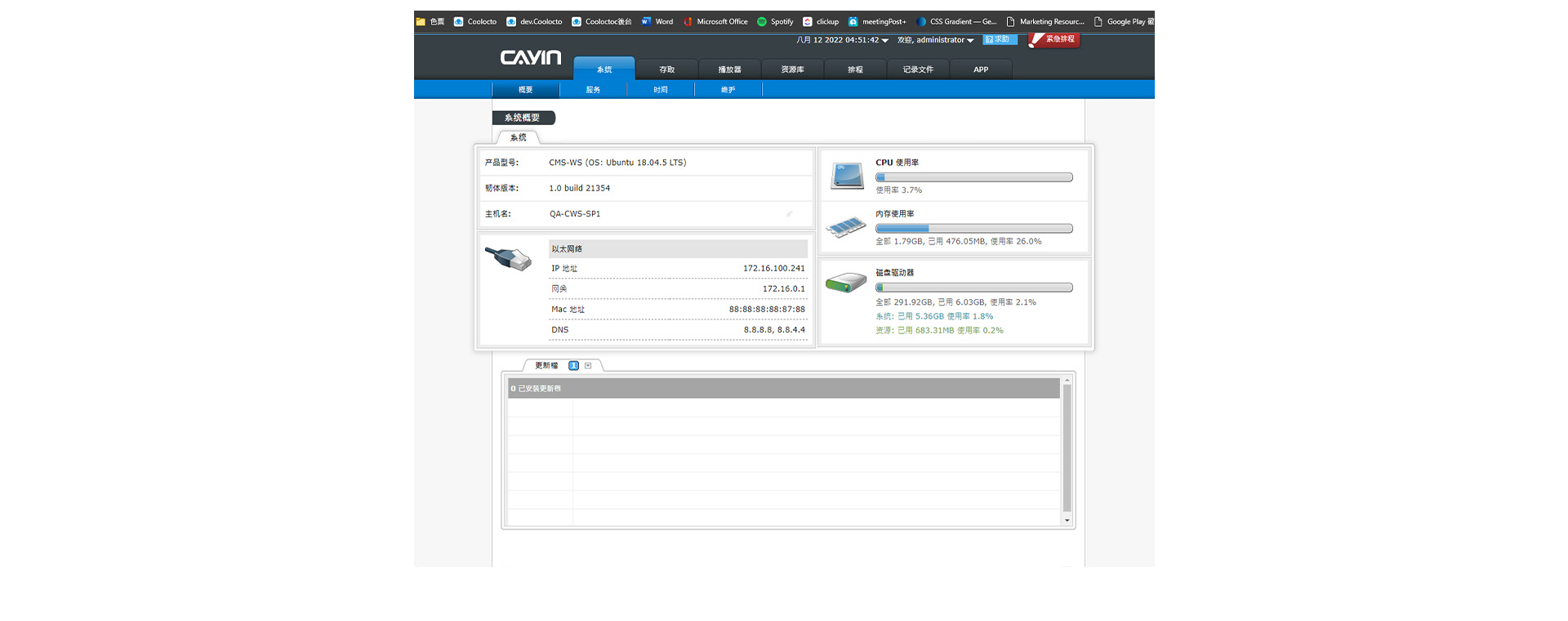Click the update list vertical scrollbar
Viewport: 1568px width, 621px height.
click(1067, 448)
